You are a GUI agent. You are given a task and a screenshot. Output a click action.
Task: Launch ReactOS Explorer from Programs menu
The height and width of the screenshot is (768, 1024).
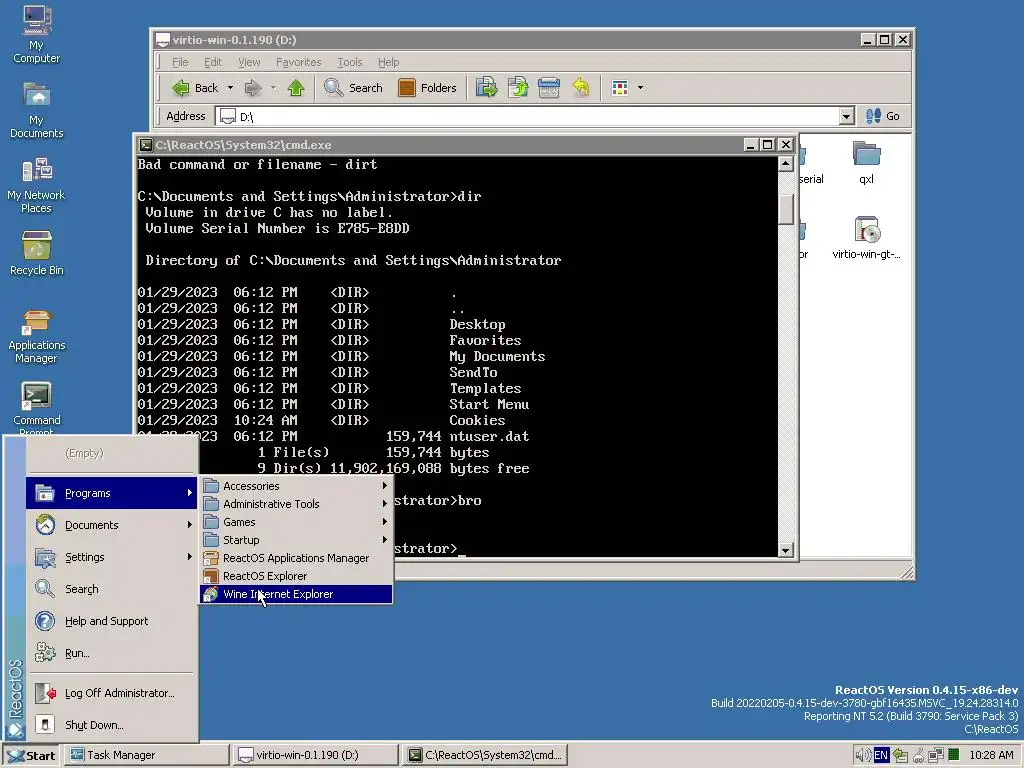(x=295, y=576)
